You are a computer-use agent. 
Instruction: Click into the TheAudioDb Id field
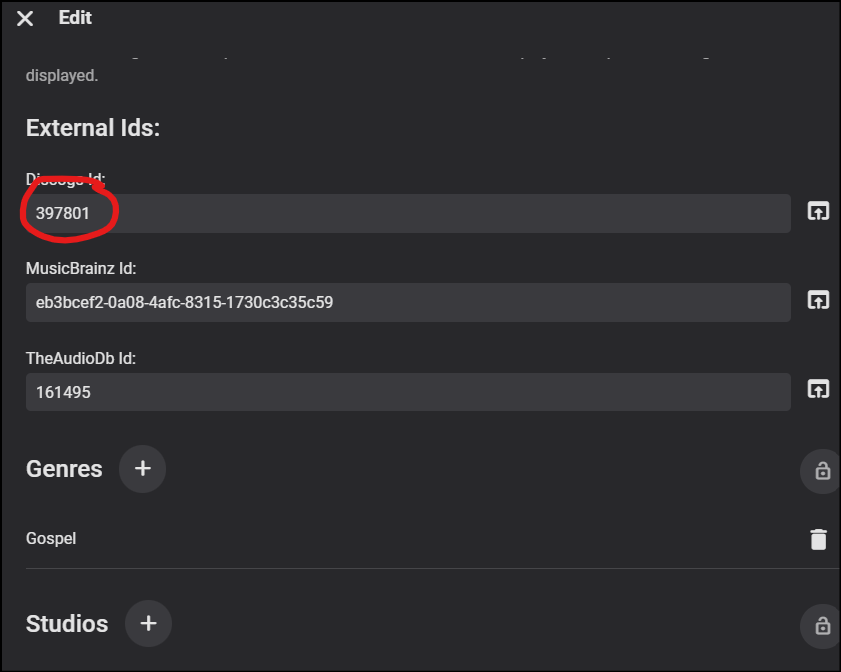400,392
